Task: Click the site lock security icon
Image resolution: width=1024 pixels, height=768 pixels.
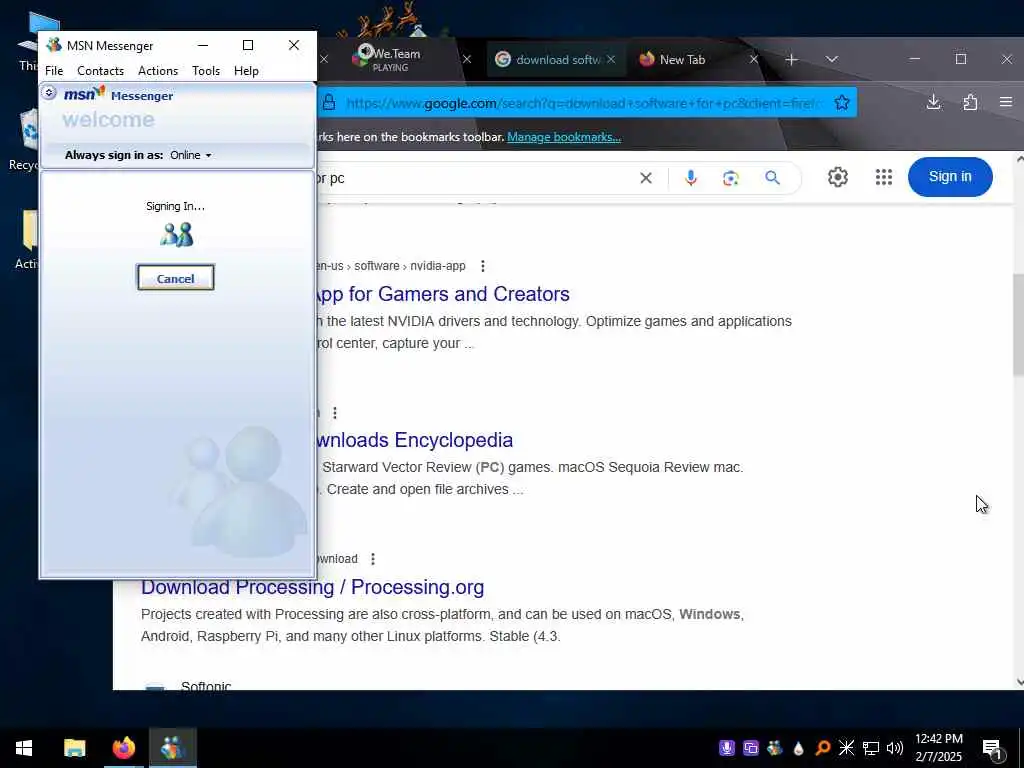Action: click(x=329, y=103)
